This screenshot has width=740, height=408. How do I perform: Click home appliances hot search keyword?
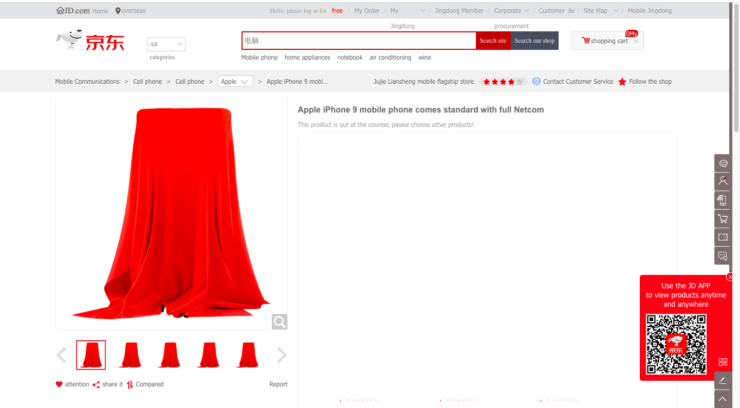(x=307, y=58)
